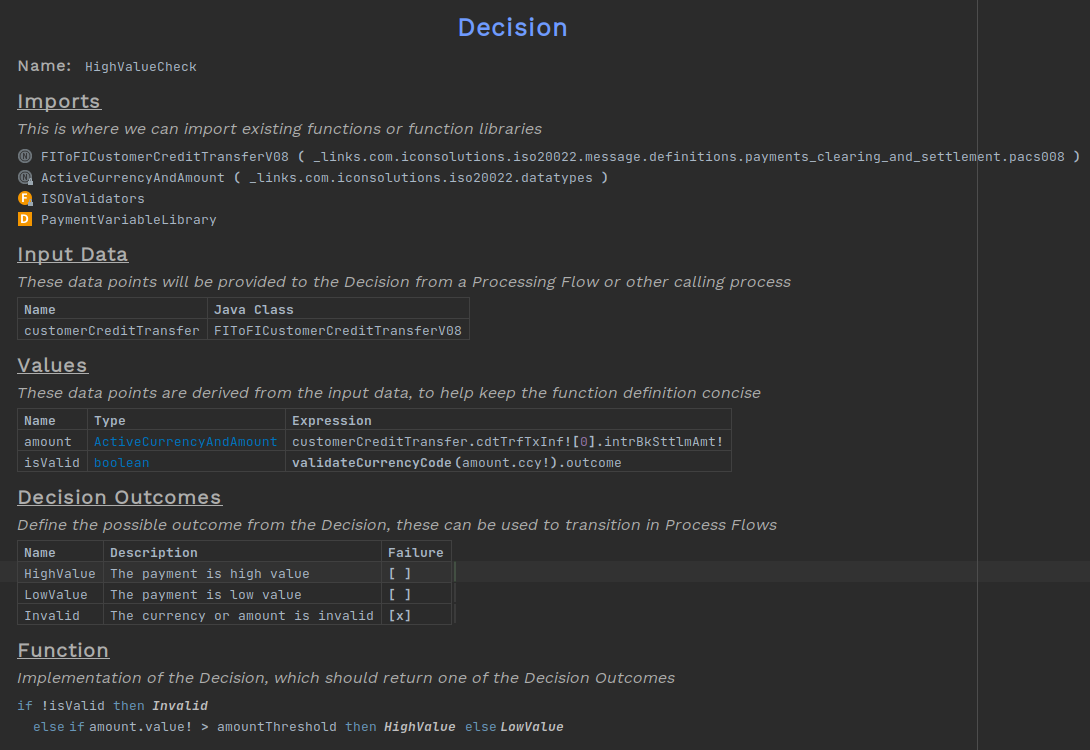
Task: Select the orange F icon for ISOValidators
Action: click(24, 198)
